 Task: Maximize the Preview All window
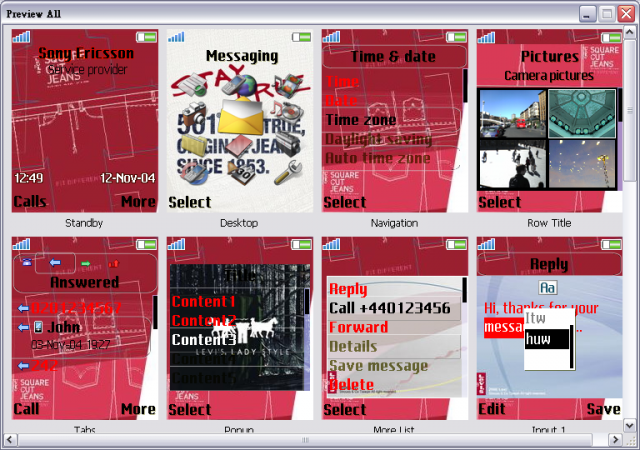click(x=607, y=14)
